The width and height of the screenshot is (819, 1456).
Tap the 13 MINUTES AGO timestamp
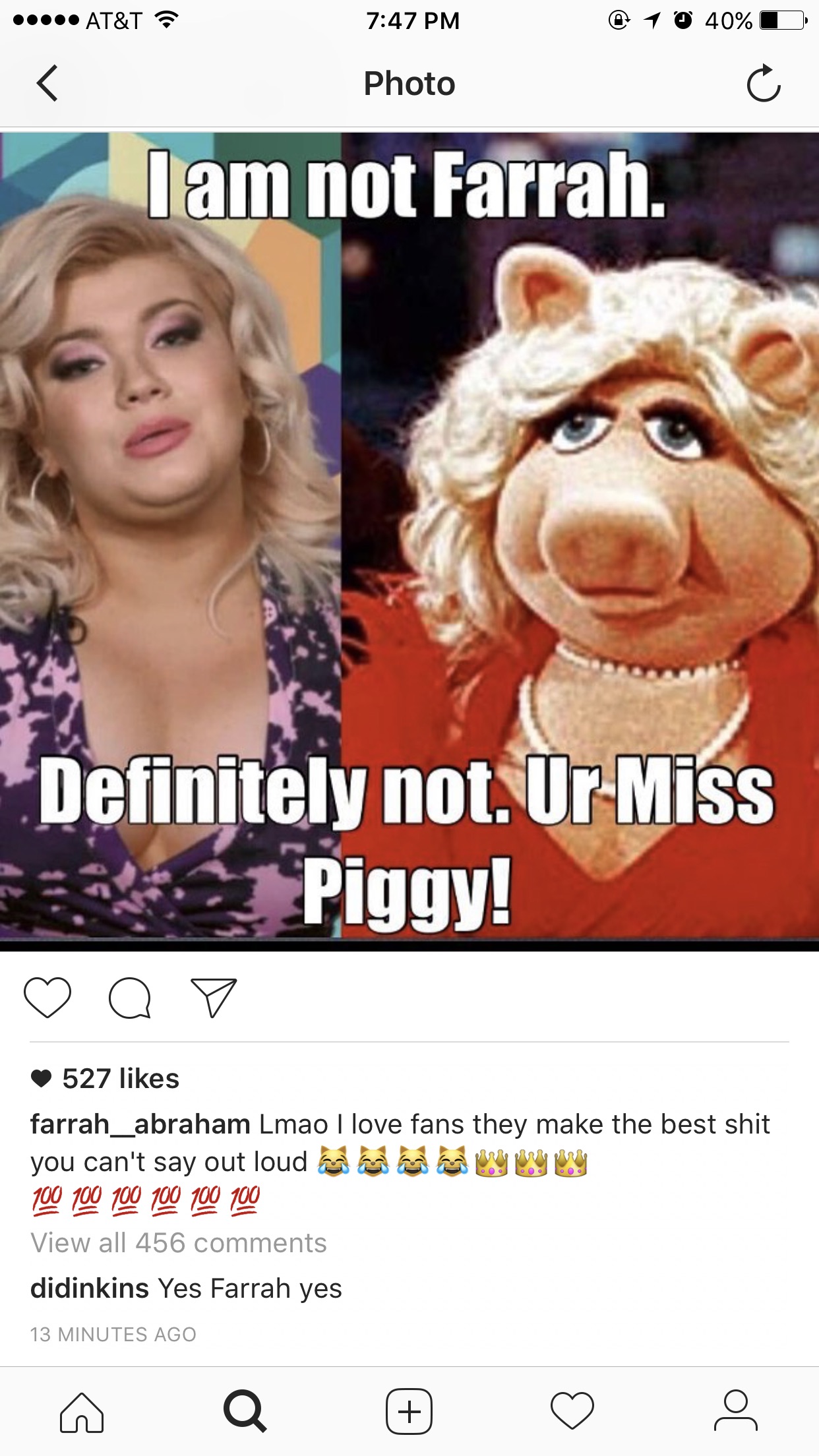113,1335
